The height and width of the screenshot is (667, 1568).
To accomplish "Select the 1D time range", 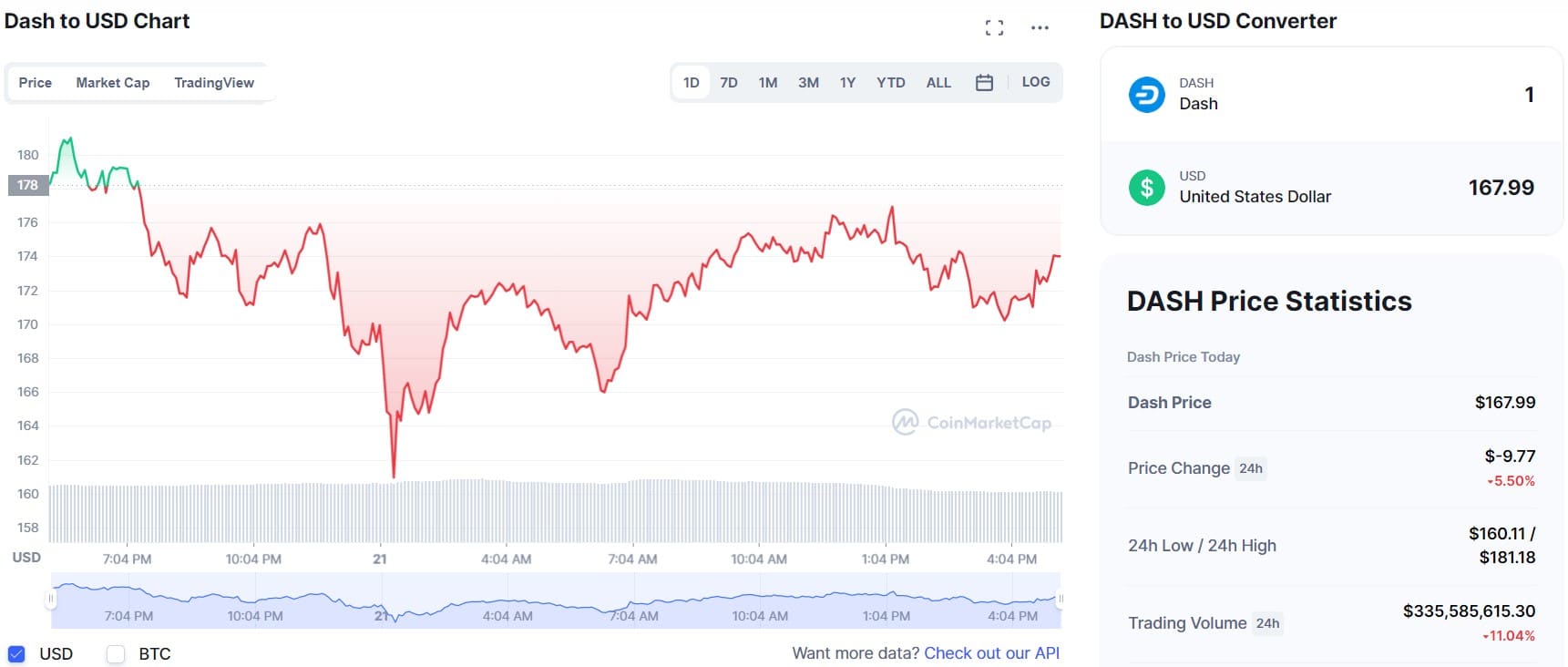I will click(692, 83).
